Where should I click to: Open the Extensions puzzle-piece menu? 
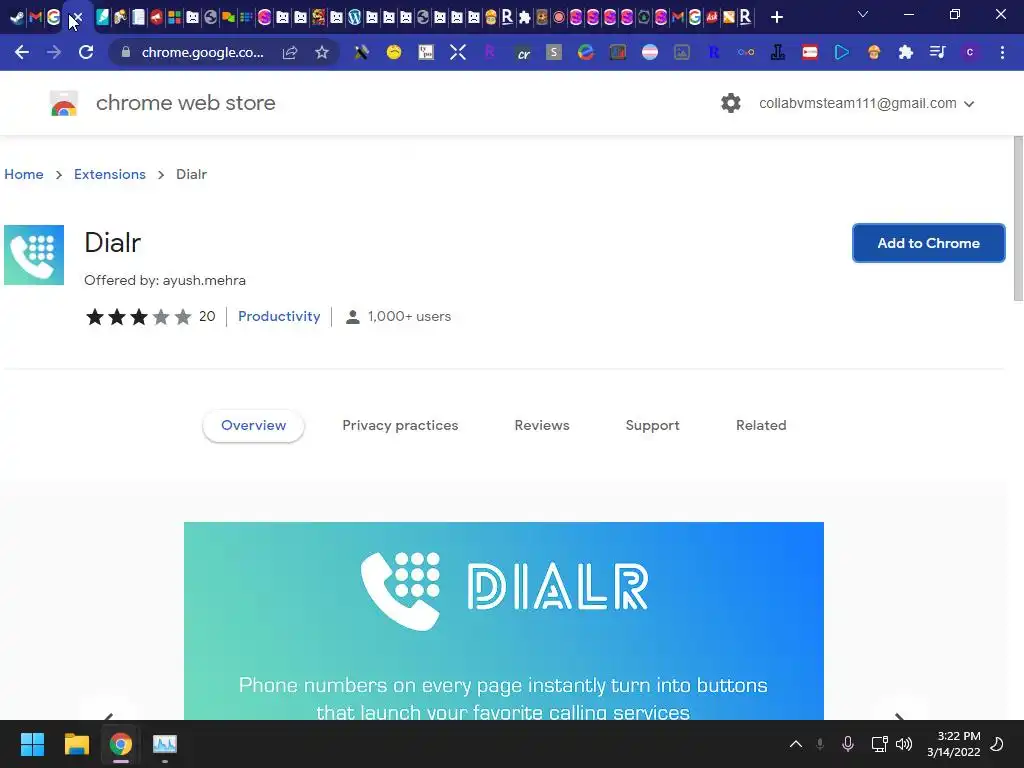(x=906, y=52)
